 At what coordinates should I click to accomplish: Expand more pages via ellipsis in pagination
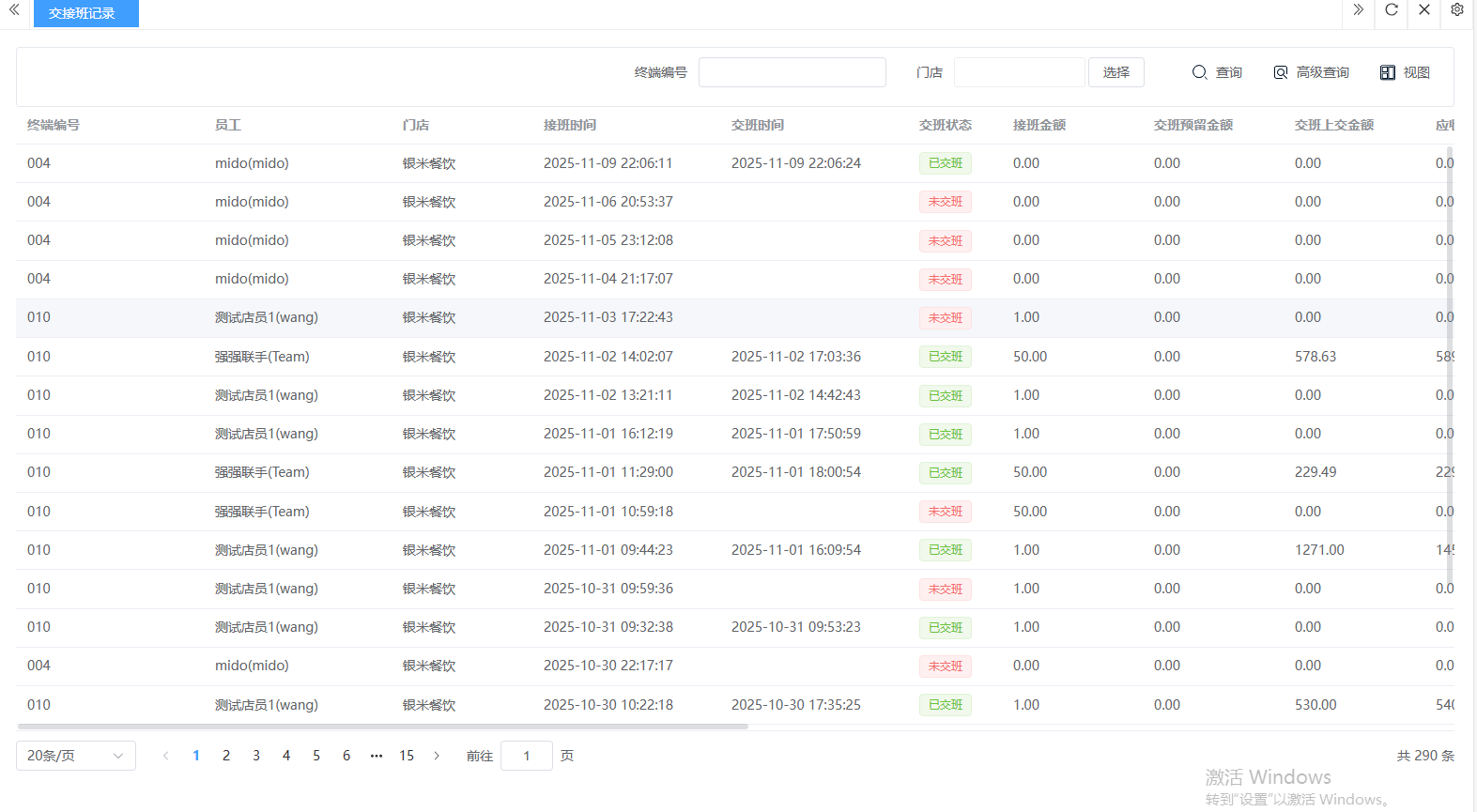coord(377,756)
